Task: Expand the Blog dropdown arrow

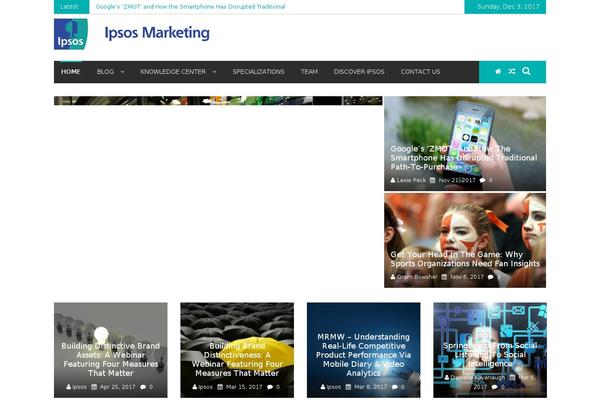Action: (x=122, y=72)
